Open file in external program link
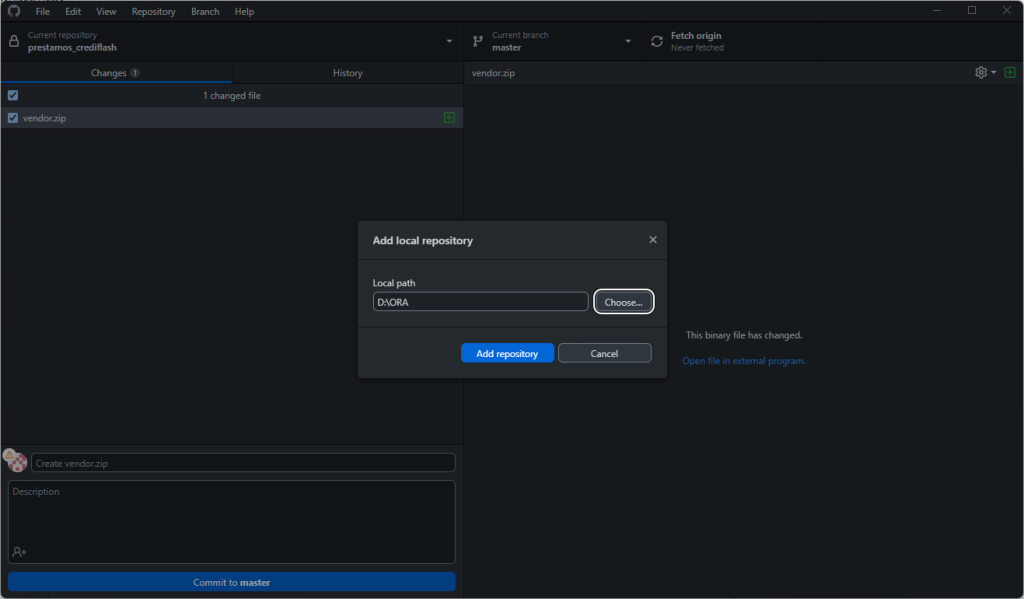 click(x=743, y=361)
